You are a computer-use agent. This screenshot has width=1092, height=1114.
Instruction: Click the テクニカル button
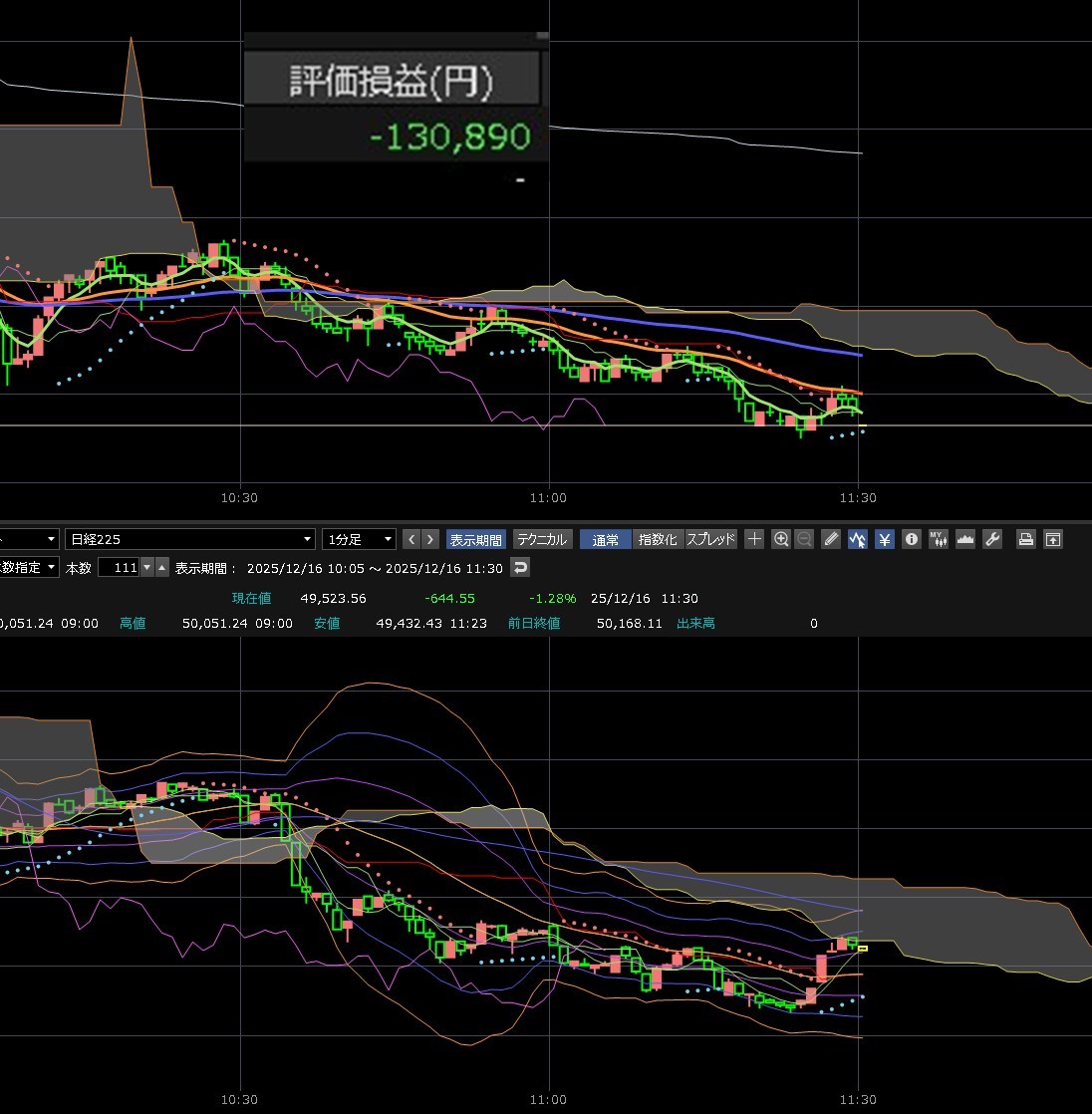tap(542, 539)
